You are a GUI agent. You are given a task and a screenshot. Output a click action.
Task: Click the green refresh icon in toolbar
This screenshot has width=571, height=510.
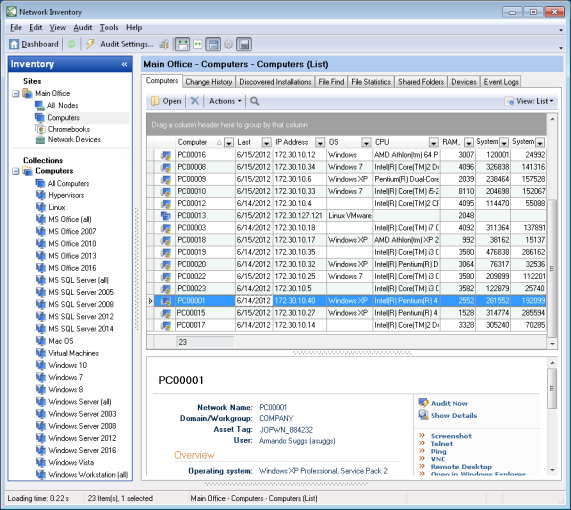[x=71, y=44]
